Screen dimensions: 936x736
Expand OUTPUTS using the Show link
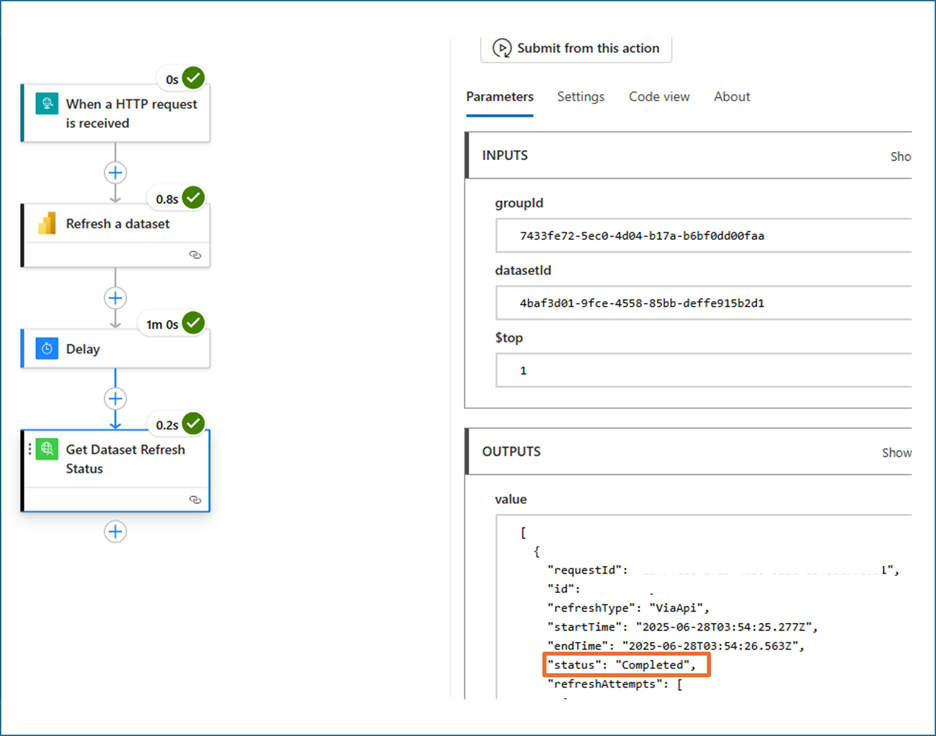click(897, 453)
